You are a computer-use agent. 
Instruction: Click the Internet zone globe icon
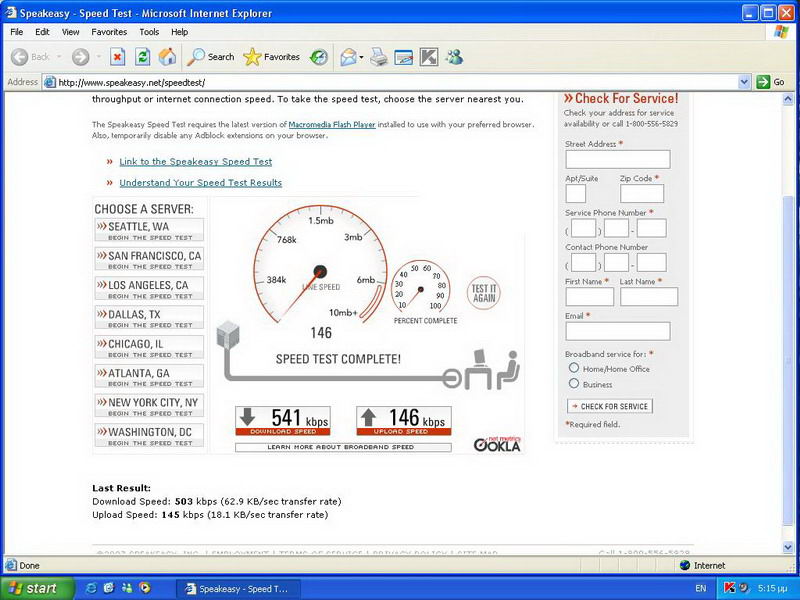tap(685, 565)
